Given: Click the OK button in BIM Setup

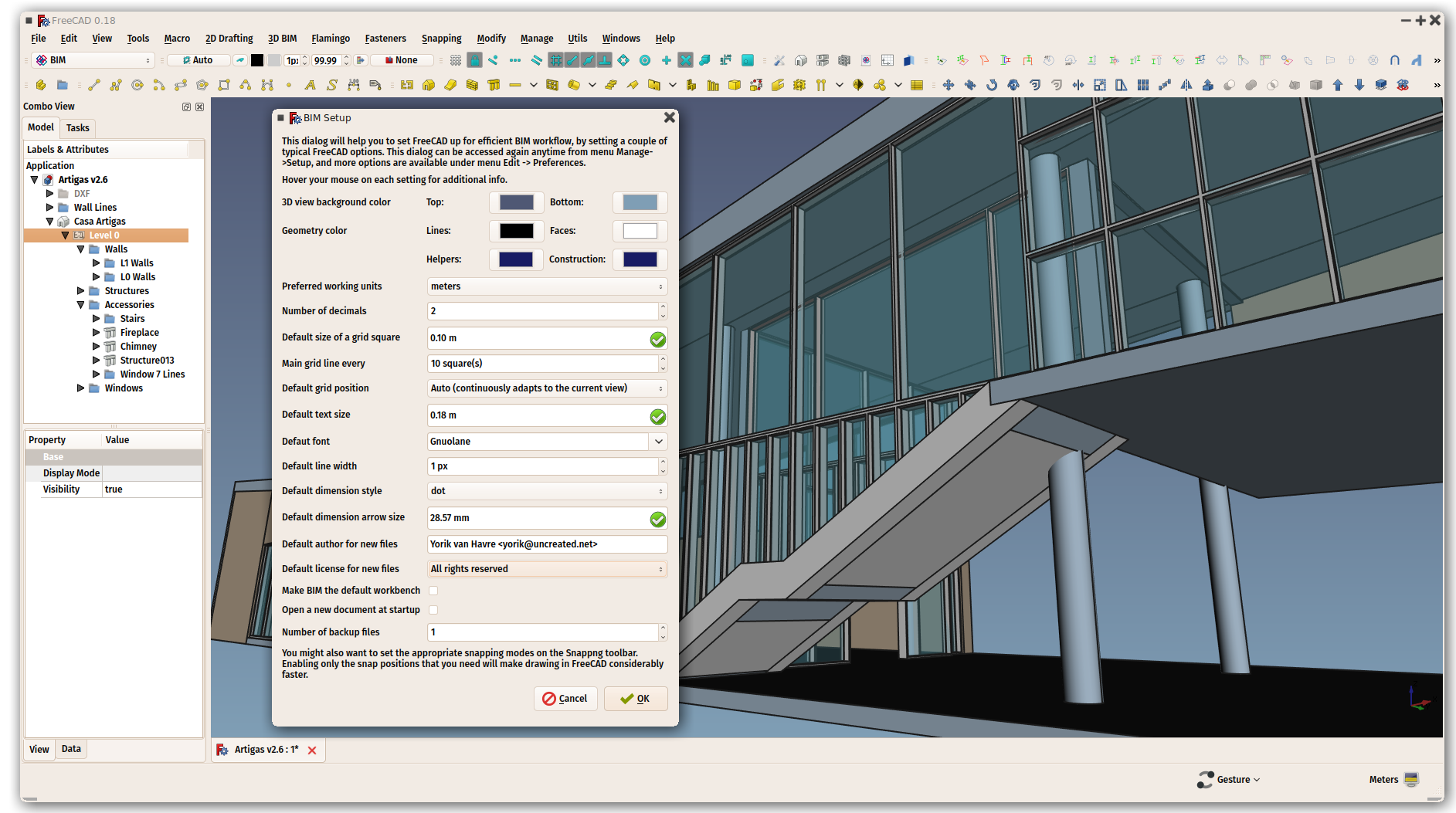Looking at the screenshot, I should click(x=635, y=699).
